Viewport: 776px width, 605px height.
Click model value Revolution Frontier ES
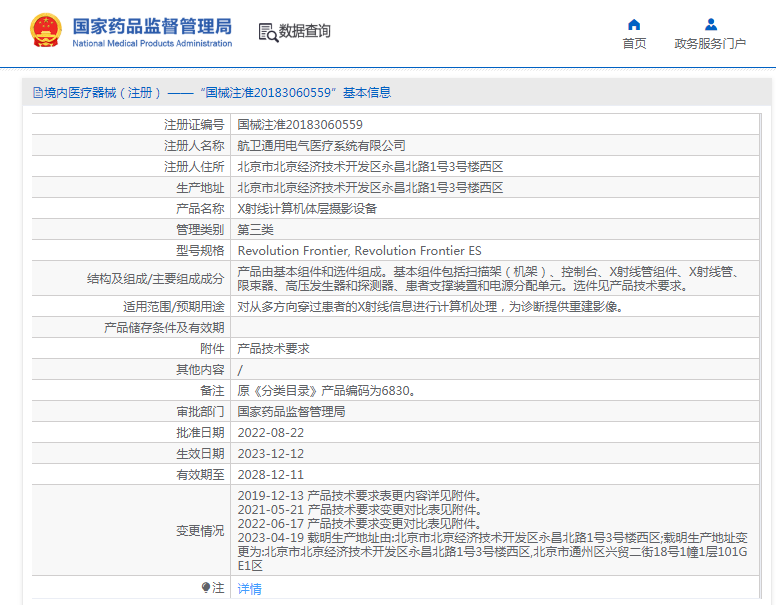pyautogui.click(x=418, y=251)
